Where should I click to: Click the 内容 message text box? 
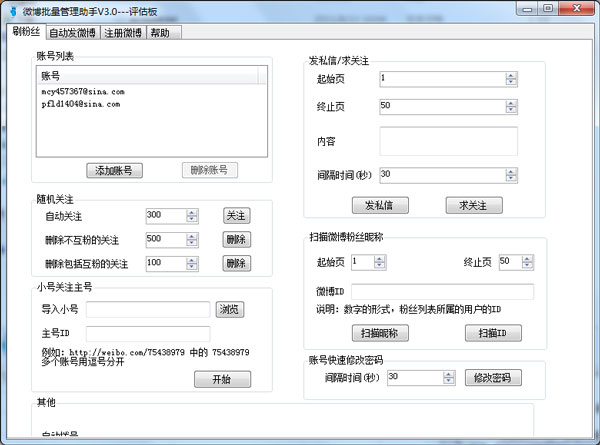448,141
